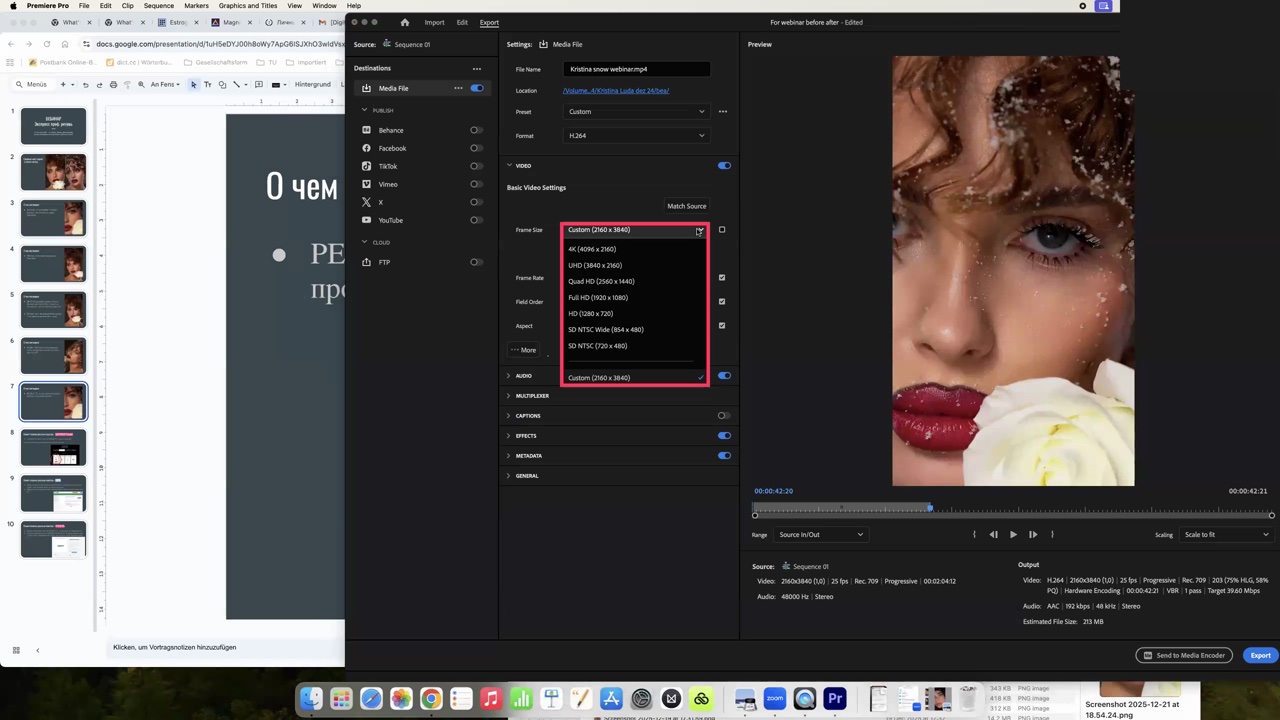Click the blue Export button
The height and width of the screenshot is (720, 1280).
(x=1260, y=656)
